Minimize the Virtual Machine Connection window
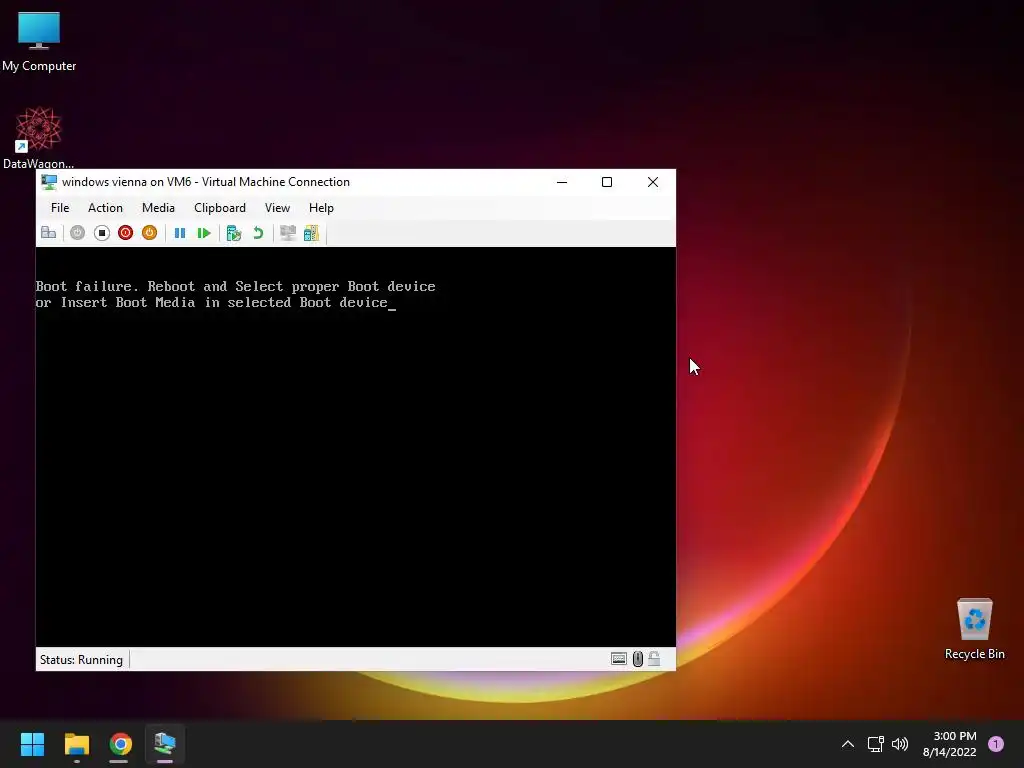This screenshot has width=1024, height=768. [562, 182]
